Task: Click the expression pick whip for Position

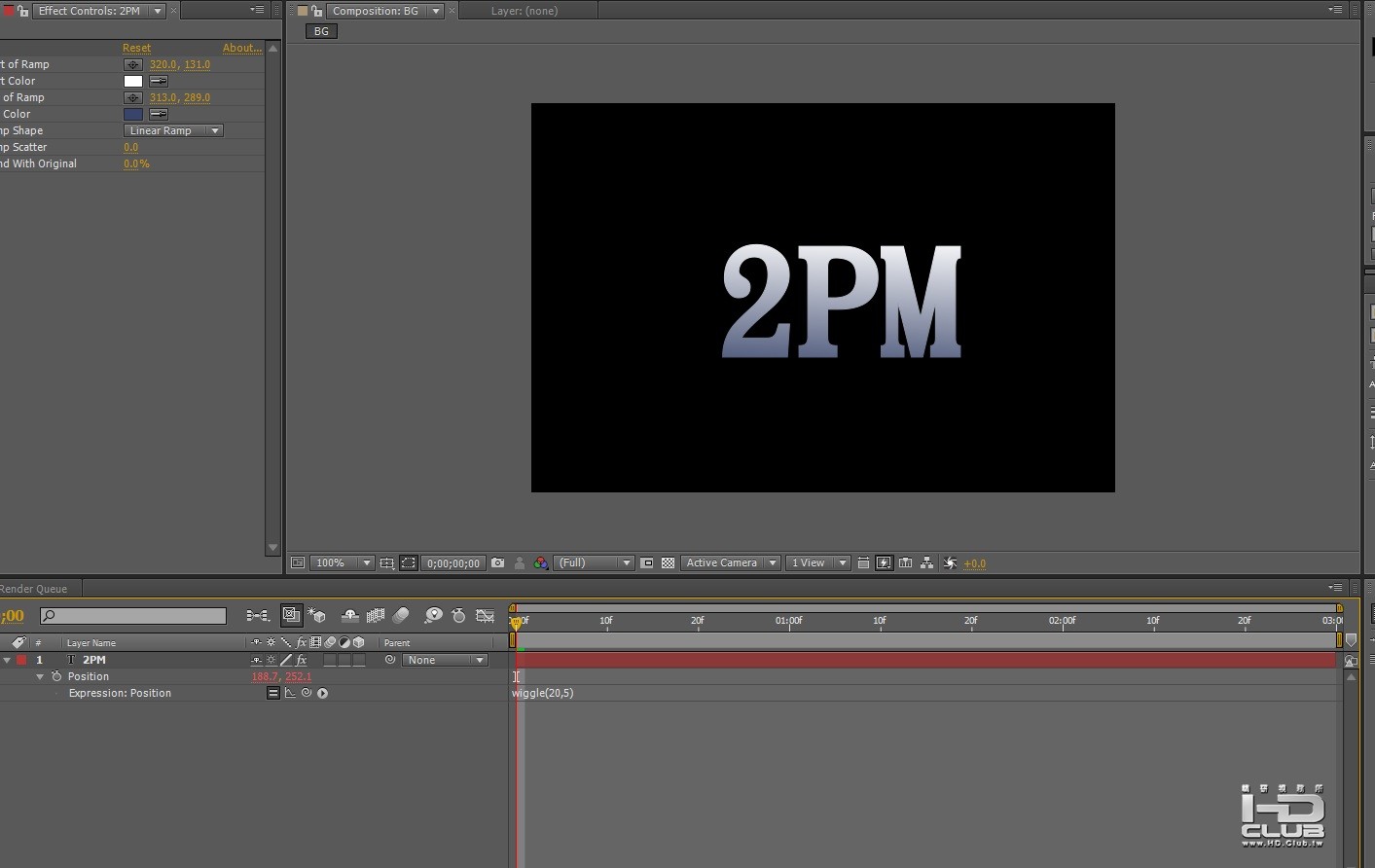Action: 307,694
